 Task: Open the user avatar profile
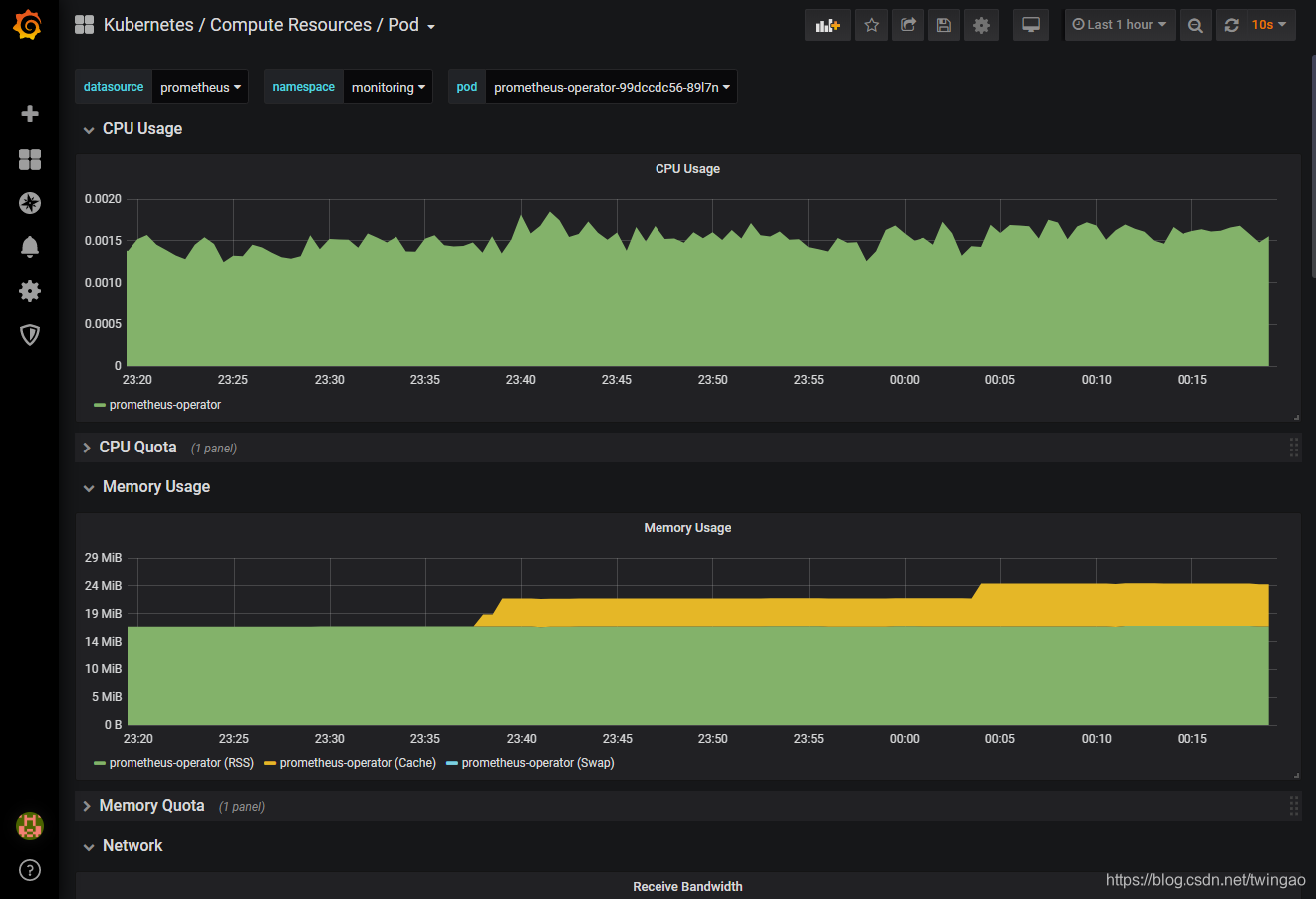pyautogui.click(x=30, y=825)
